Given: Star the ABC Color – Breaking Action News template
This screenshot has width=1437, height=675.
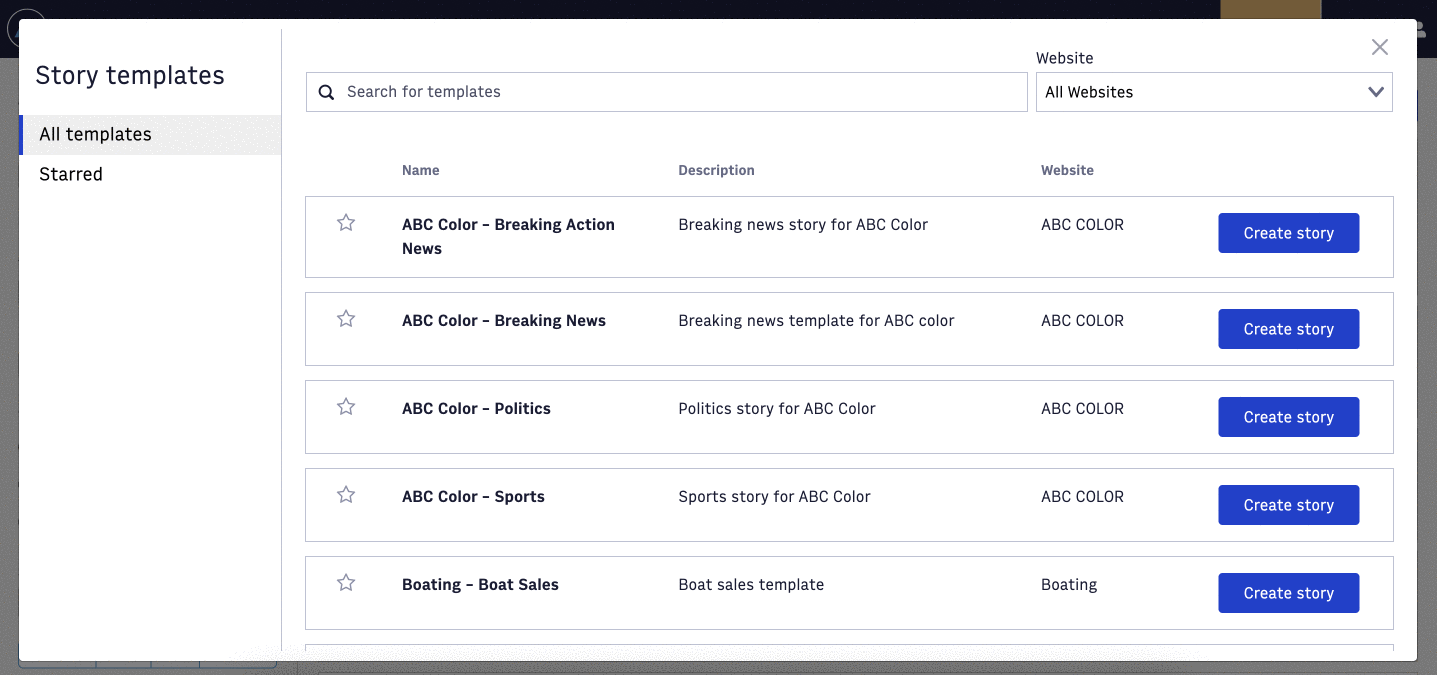Looking at the screenshot, I should [346, 223].
